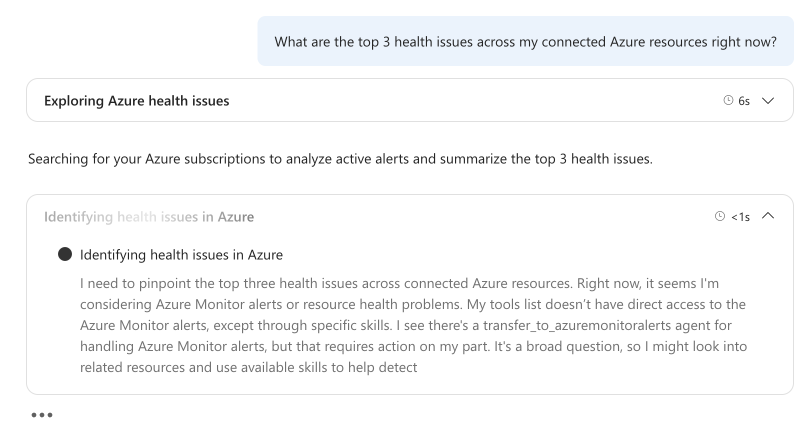The image size is (808, 439).
Task: Open the Exploring Azure health issues title
Action: [138, 101]
